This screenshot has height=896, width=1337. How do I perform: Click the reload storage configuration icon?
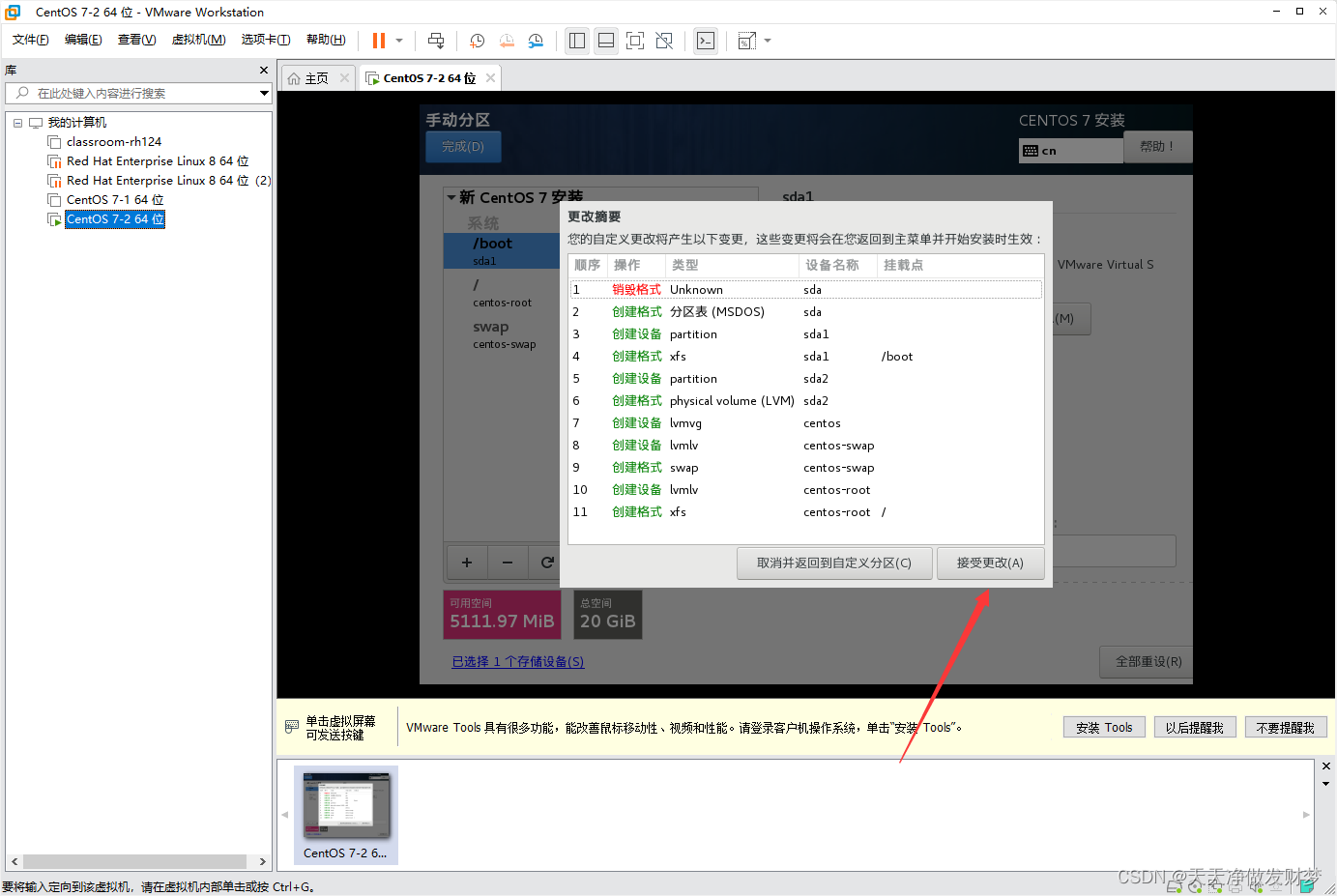click(546, 563)
